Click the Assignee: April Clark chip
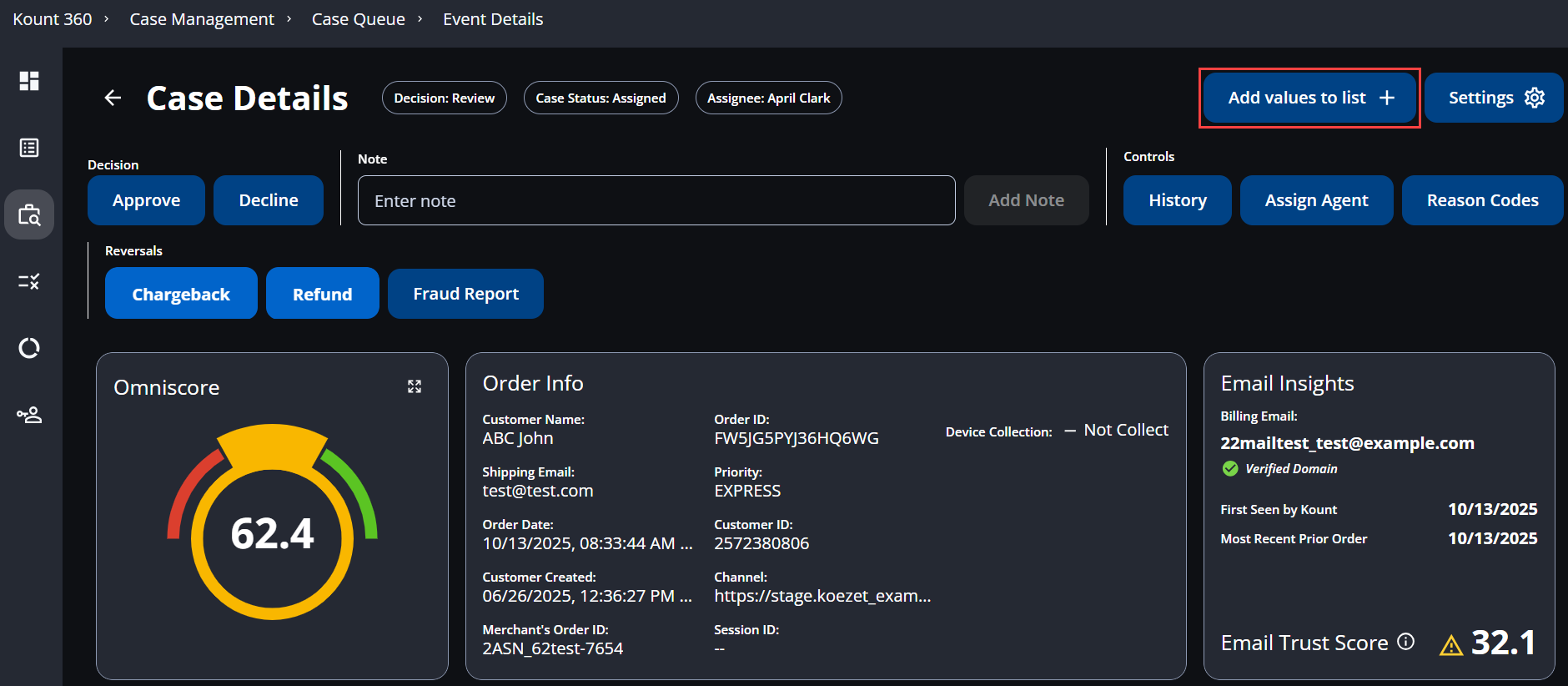This screenshot has width=1568, height=686. [x=769, y=98]
